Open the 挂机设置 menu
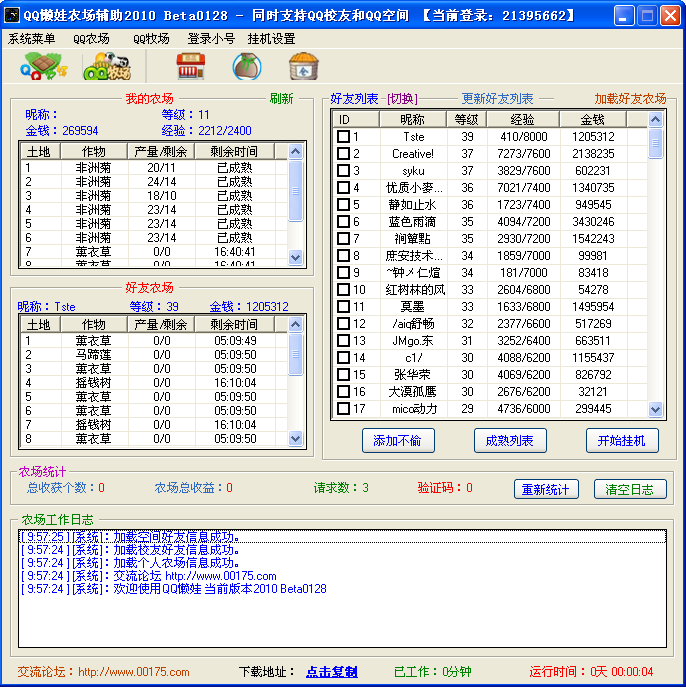The height and width of the screenshot is (687, 686). coord(271,39)
